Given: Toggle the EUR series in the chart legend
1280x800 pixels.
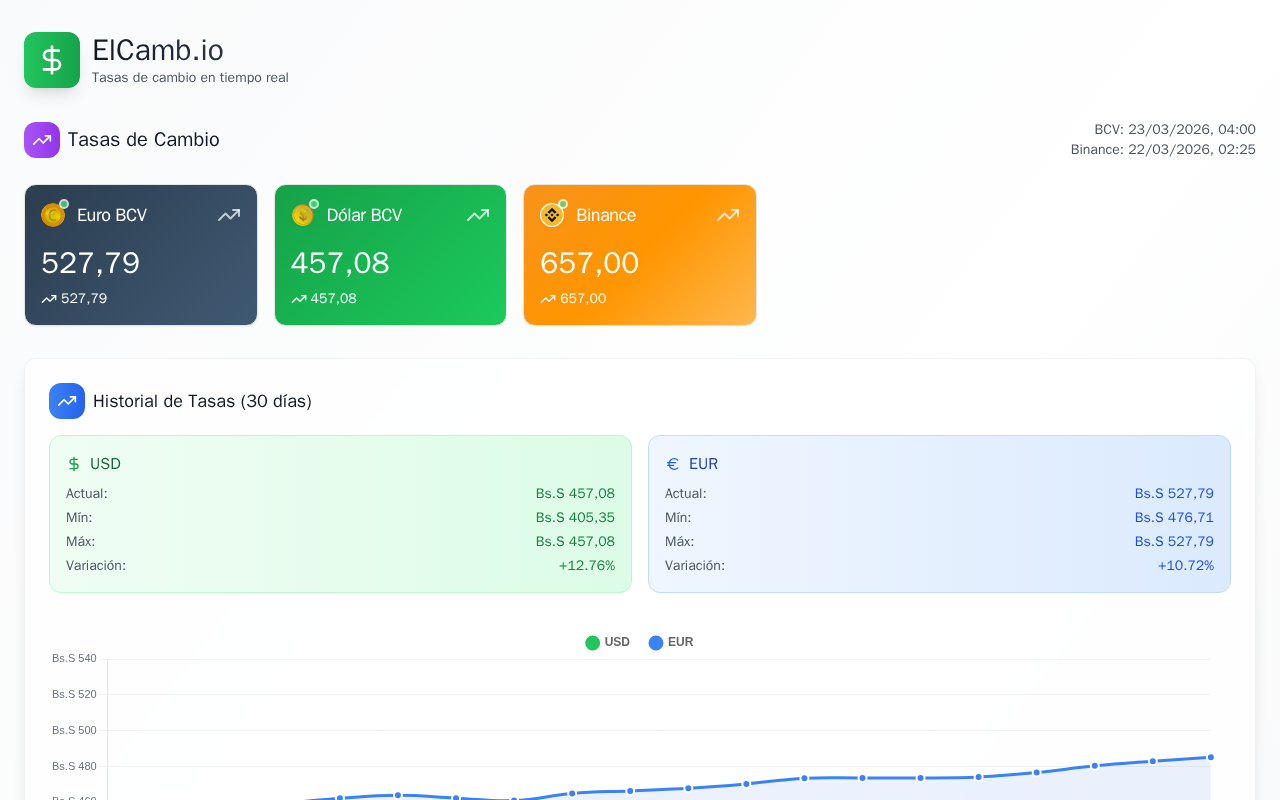Looking at the screenshot, I should point(671,642).
